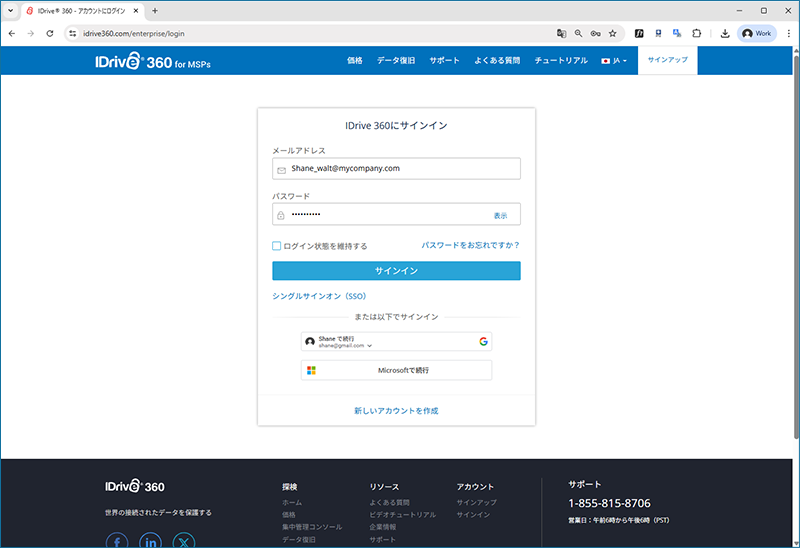Open チュートリアル in the navigation bar

561,61
